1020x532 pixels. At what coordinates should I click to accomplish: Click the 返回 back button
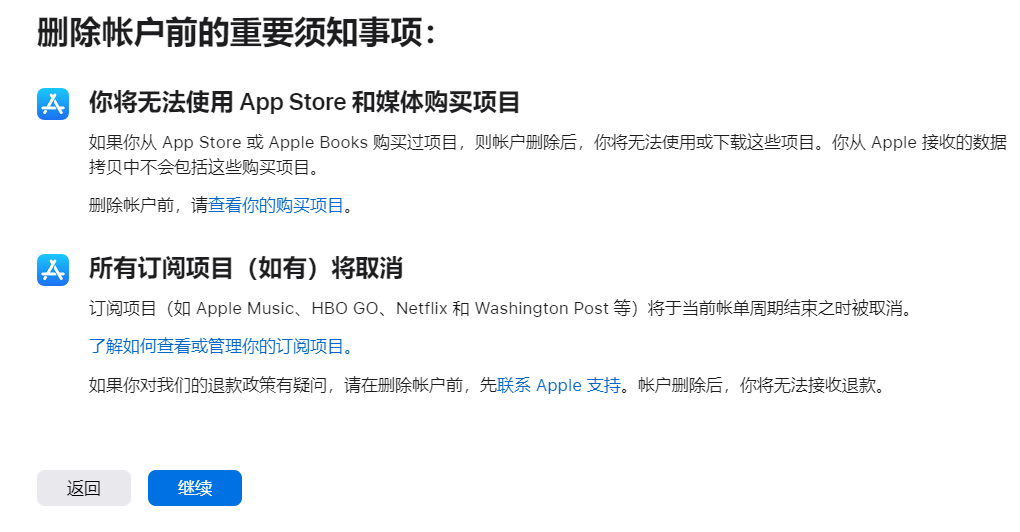pyautogui.click(x=84, y=488)
